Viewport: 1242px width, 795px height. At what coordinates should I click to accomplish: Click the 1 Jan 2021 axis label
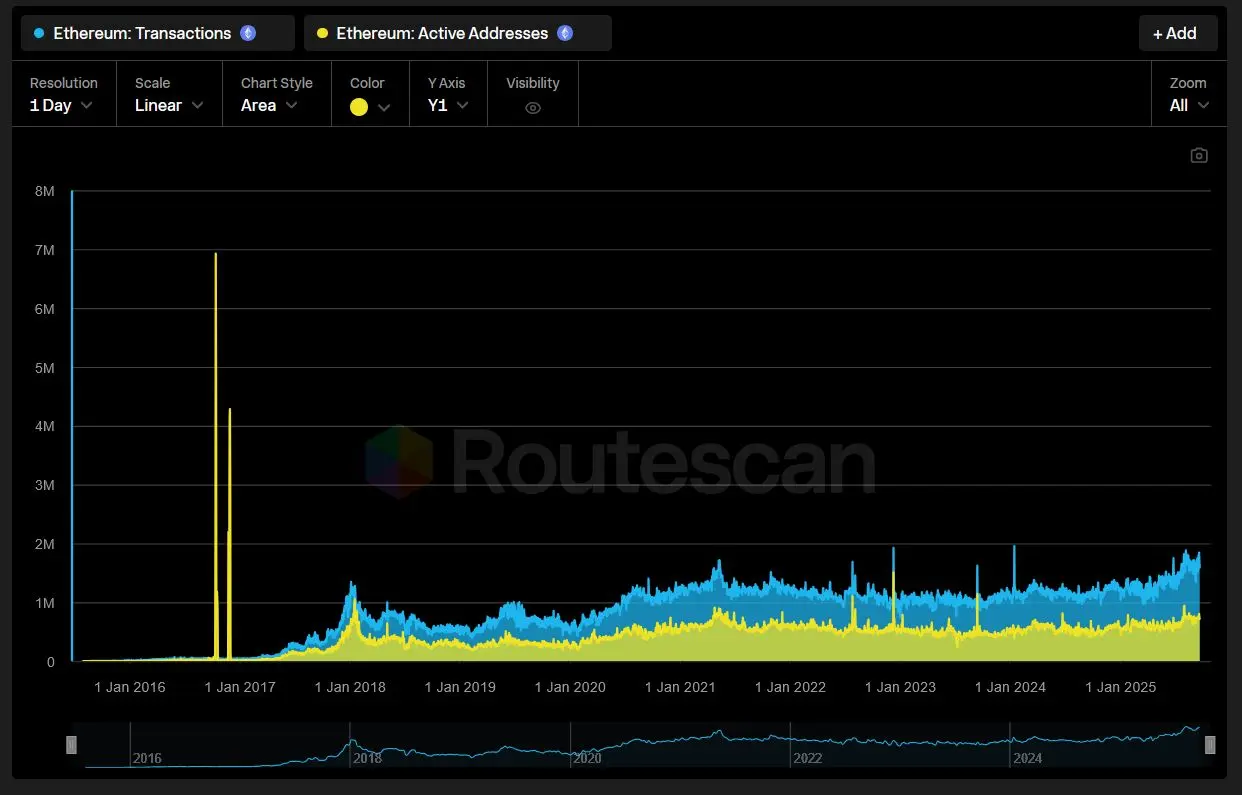click(x=680, y=687)
